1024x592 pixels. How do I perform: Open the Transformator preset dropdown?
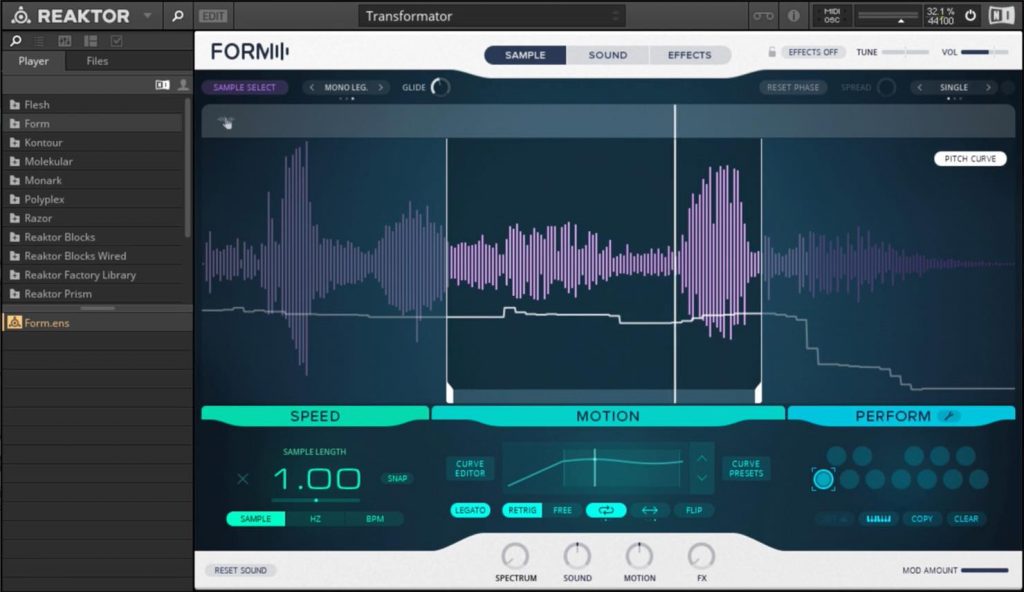[490, 15]
